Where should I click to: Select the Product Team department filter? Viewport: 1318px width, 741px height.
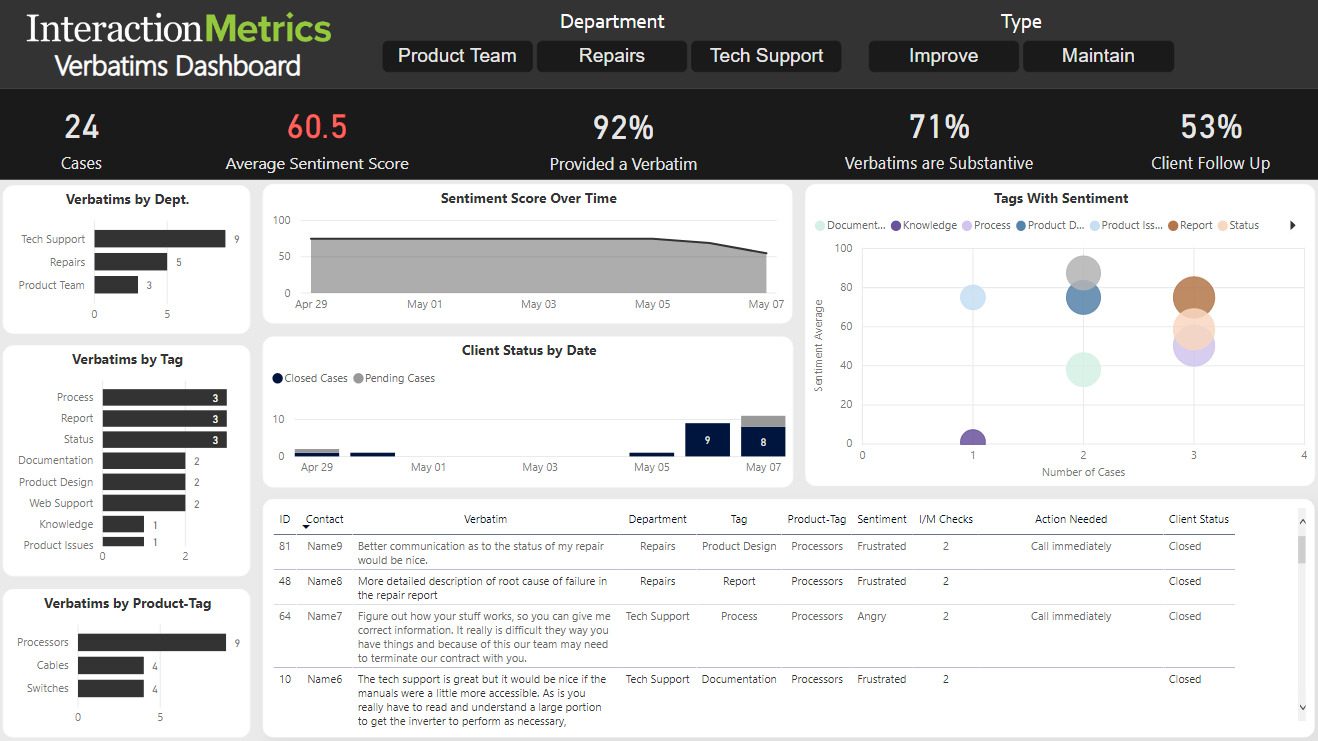coord(457,56)
